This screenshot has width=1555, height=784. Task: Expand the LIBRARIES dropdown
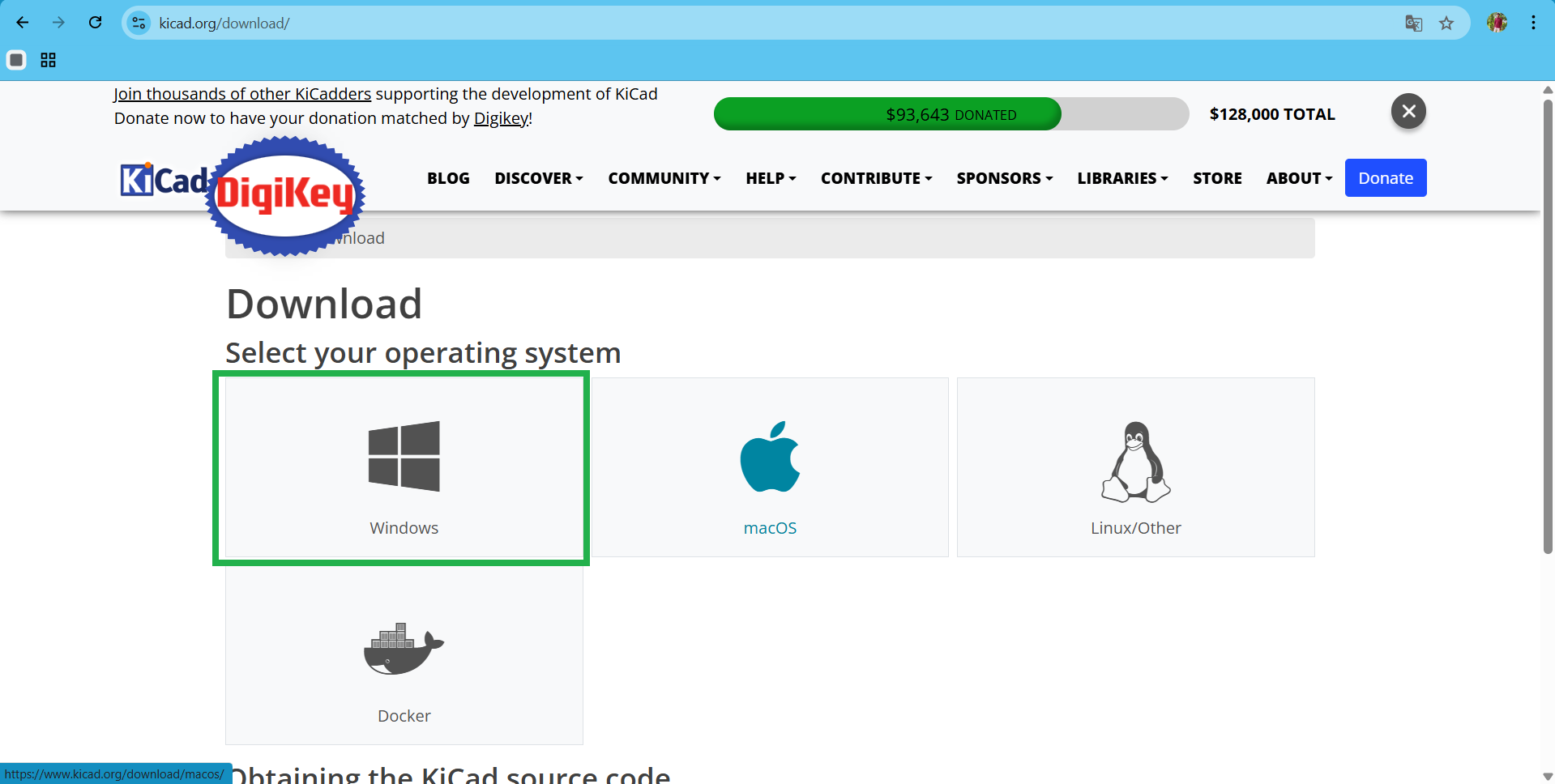point(1122,178)
